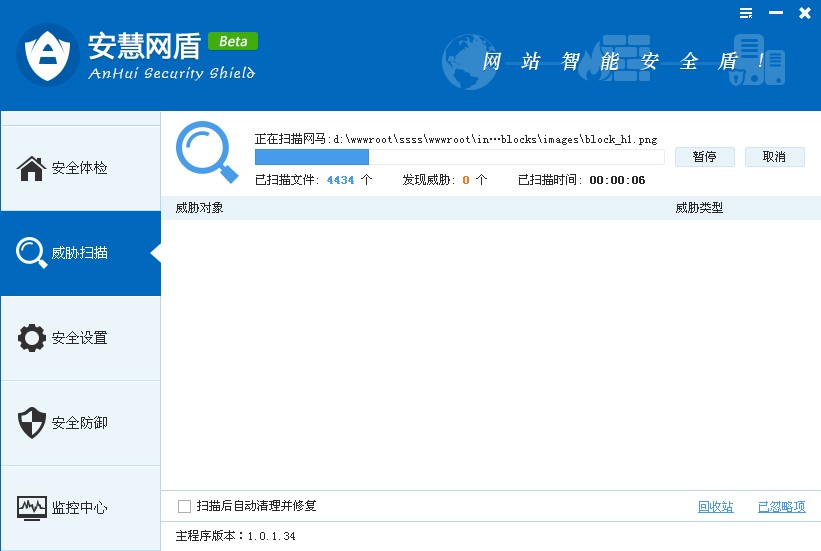This screenshot has height=551, width=821.
Task: Switch to the 威胁扫描 tab
Action: 81,253
